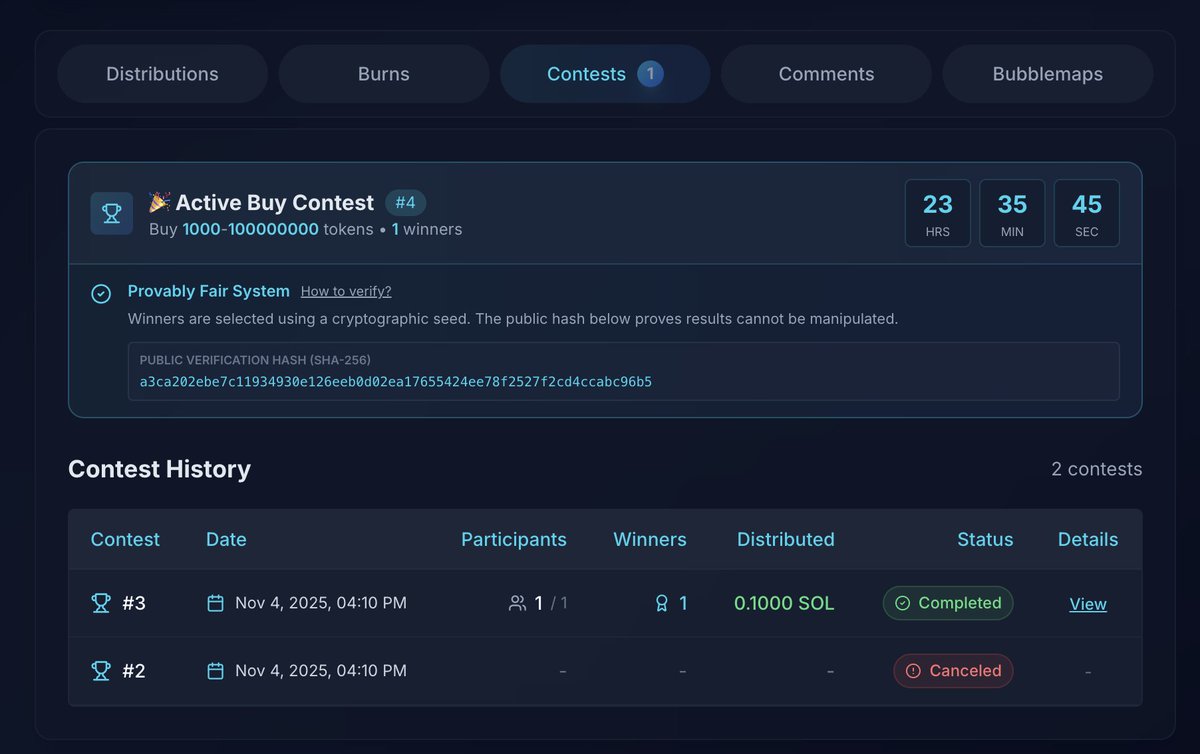The image size is (1200, 754).
Task: Select the party popper emoji in the contest title
Action: 158,201
